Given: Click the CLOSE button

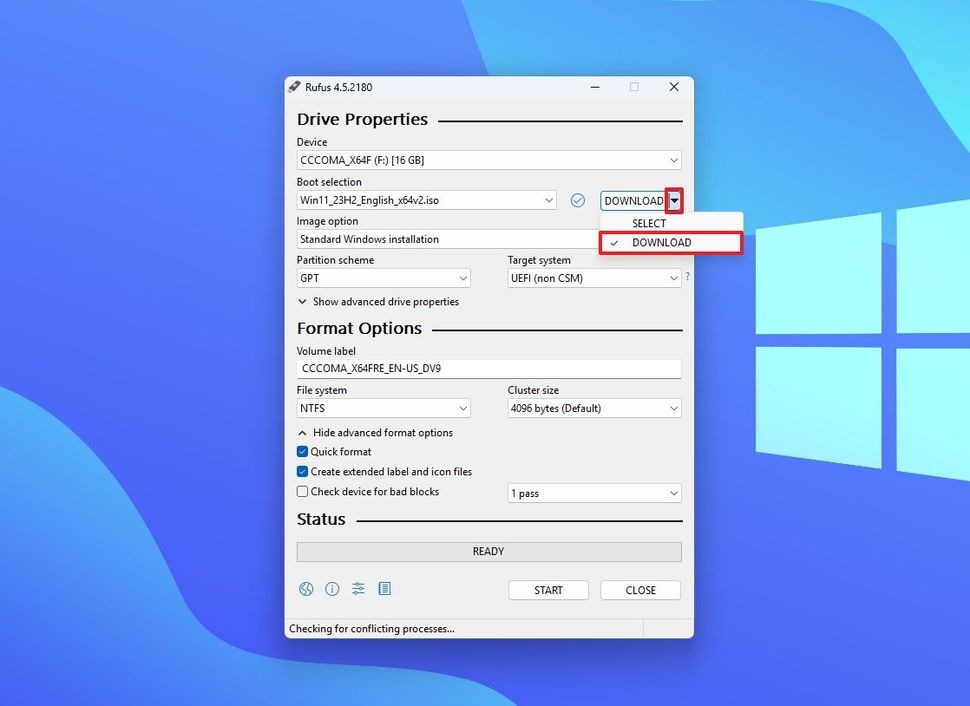Looking at the screenshot, I should tap(640, 590).
